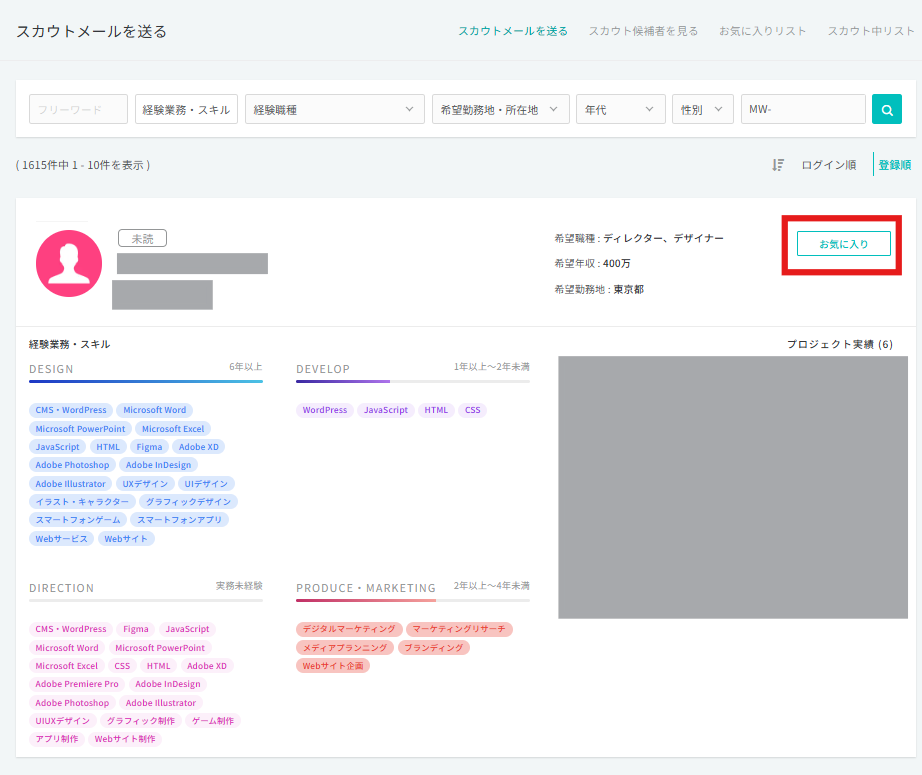Focus the MW- ID input field

click(803, 109)
